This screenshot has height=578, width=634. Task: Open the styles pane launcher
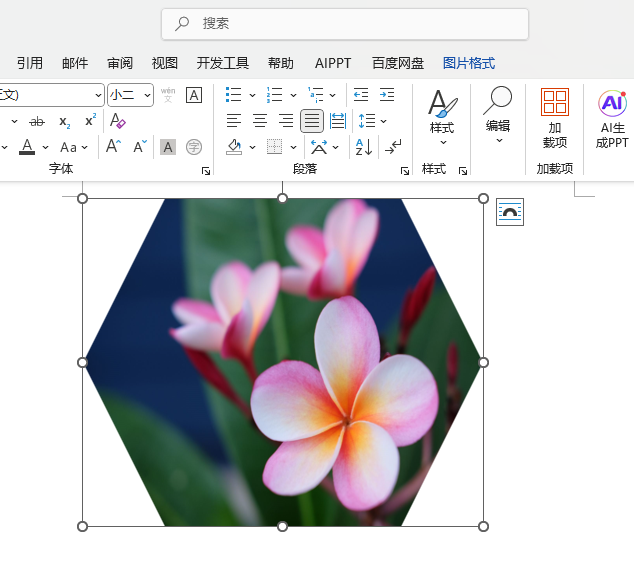pyautogui.click(x=463, y=171)
